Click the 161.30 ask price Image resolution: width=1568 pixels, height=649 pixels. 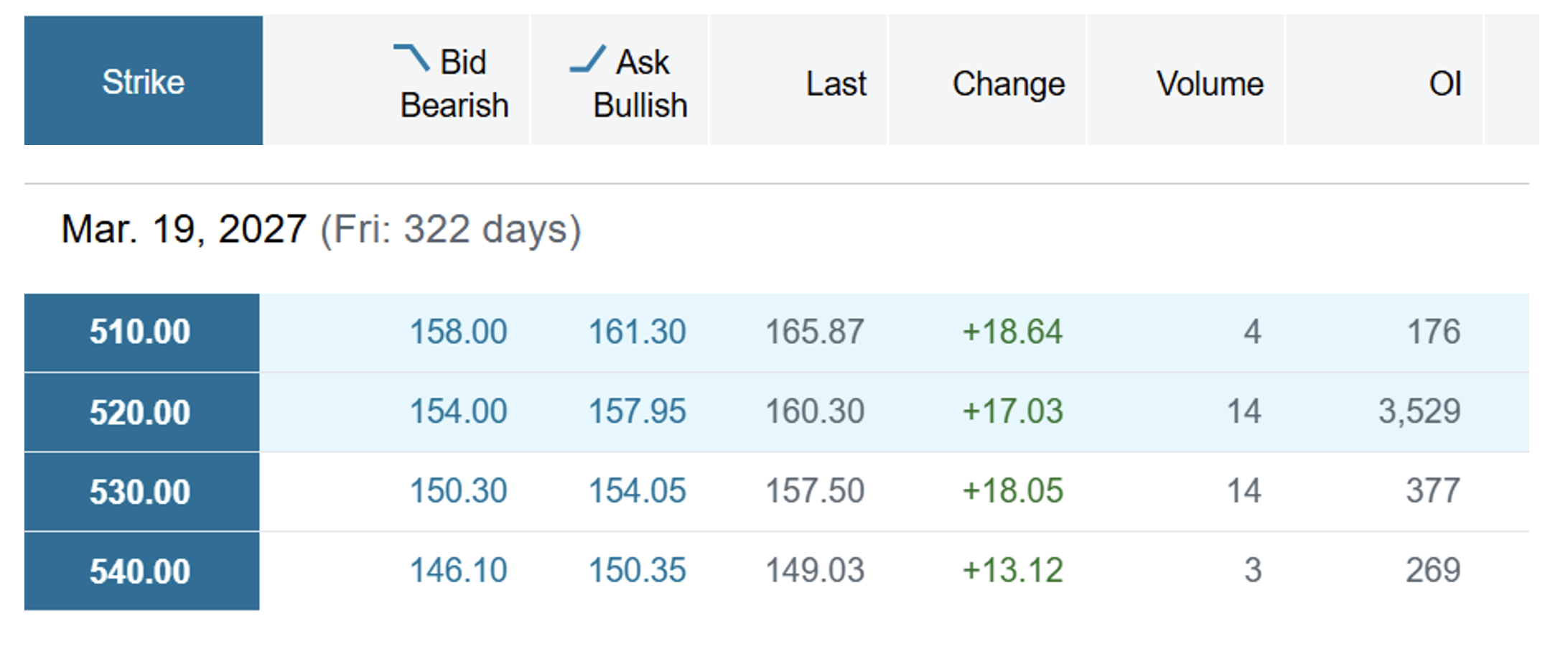[x=637, y=332]
